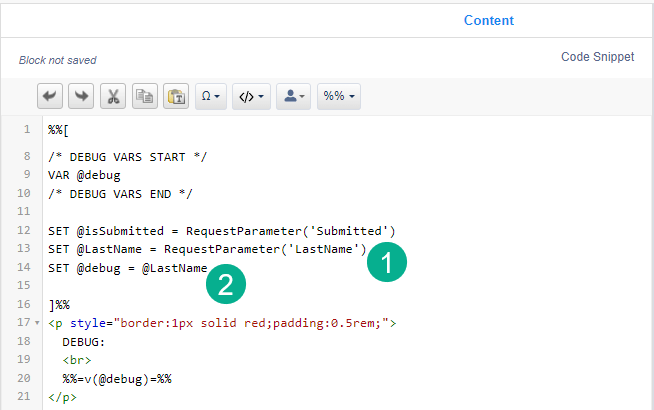
Task: Collapse the paragraph tag at line 17
Action: pyautogui.click(x=37, y=323)
